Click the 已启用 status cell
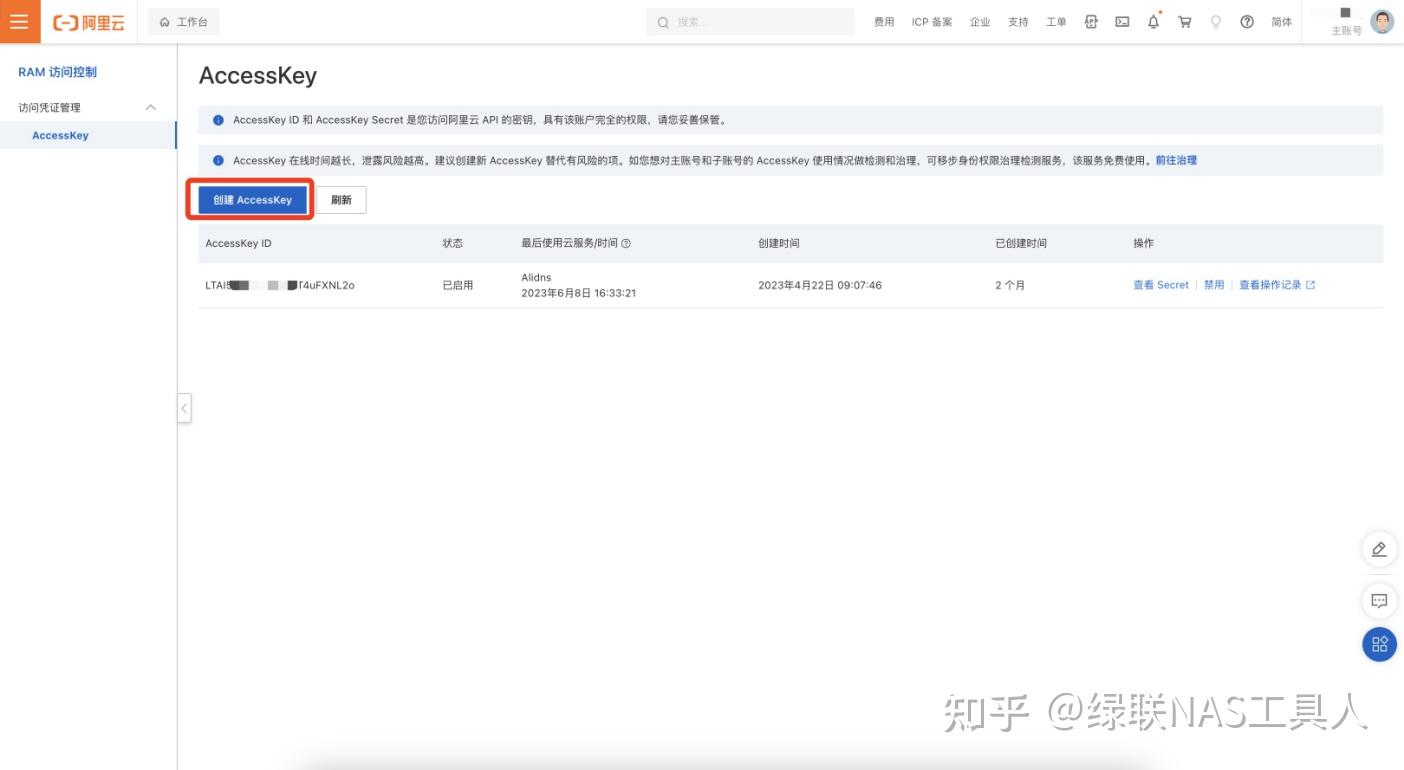This screenshot has height=770, width=1404. [x=458, y=285]
